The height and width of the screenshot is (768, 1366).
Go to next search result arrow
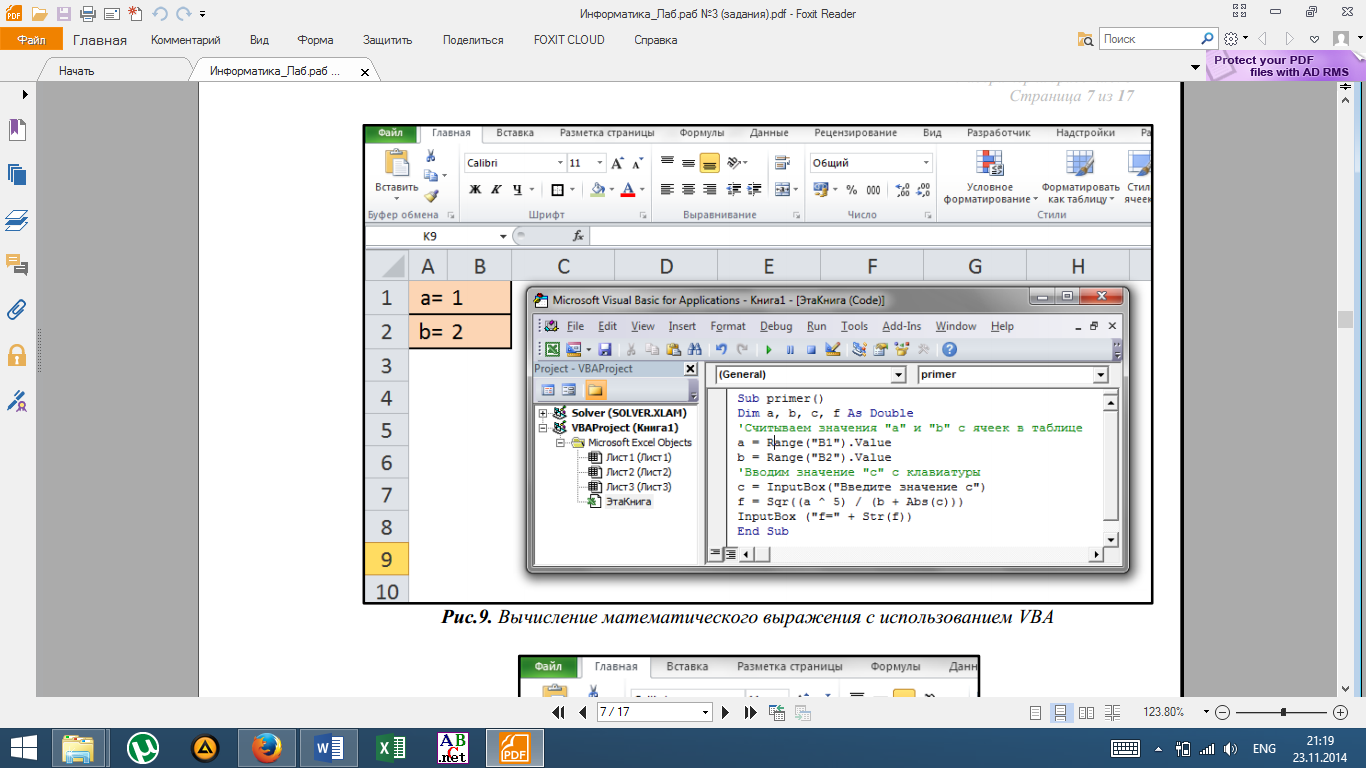pos(1290,39)
